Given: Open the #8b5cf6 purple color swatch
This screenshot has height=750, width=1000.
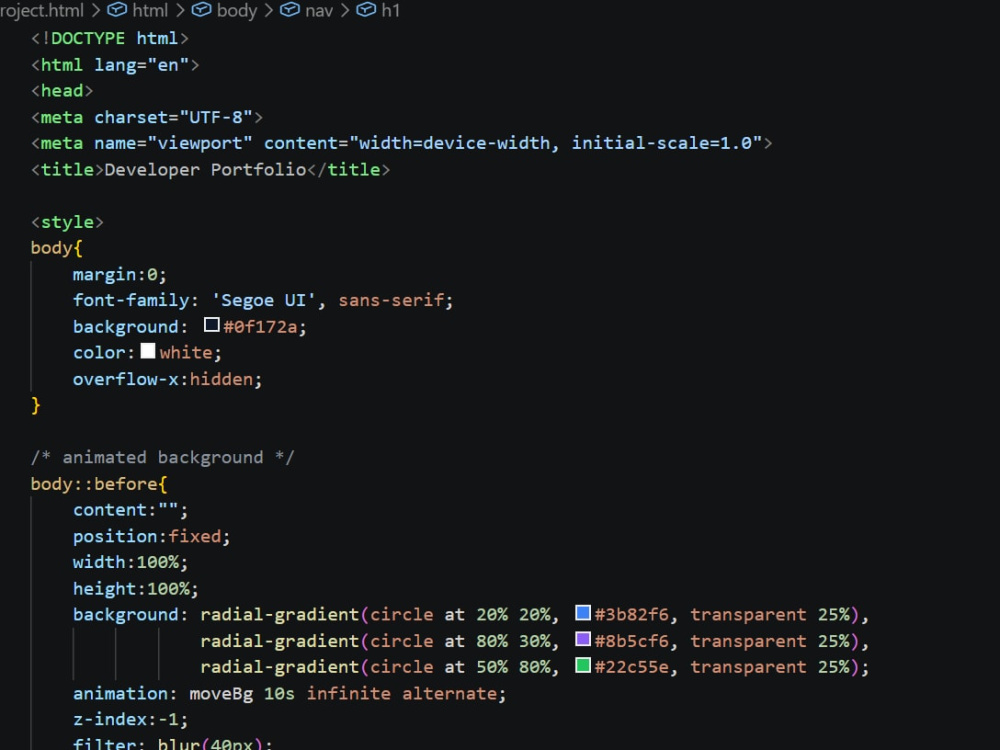Looking at the screenshot, I should 583,639.
